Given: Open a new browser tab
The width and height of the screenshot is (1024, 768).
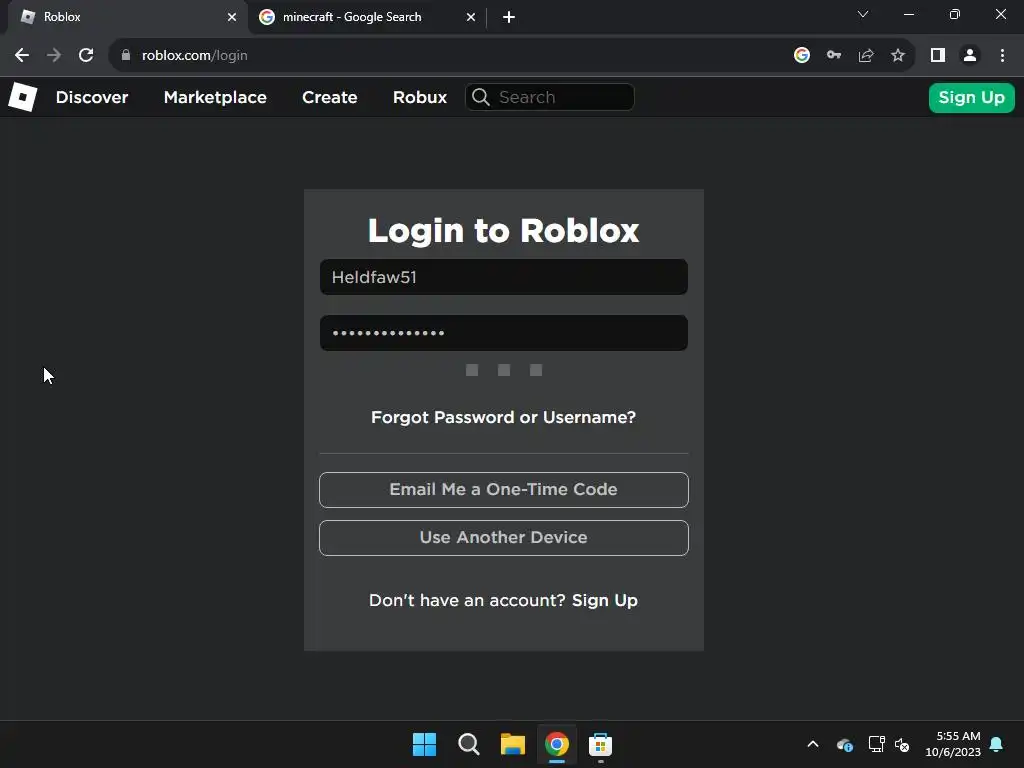Looking at the screenshot, I should pyautogui.click(x=509, y=17).
